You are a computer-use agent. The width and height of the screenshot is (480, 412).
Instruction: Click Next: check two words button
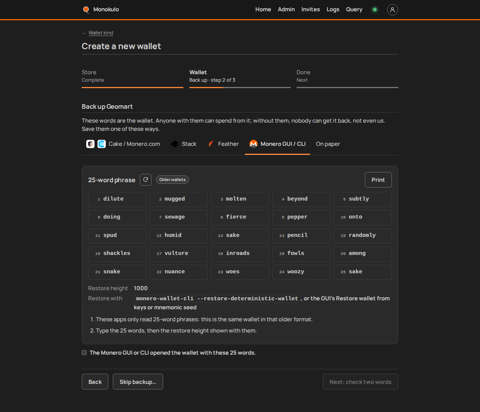point(360,382)
